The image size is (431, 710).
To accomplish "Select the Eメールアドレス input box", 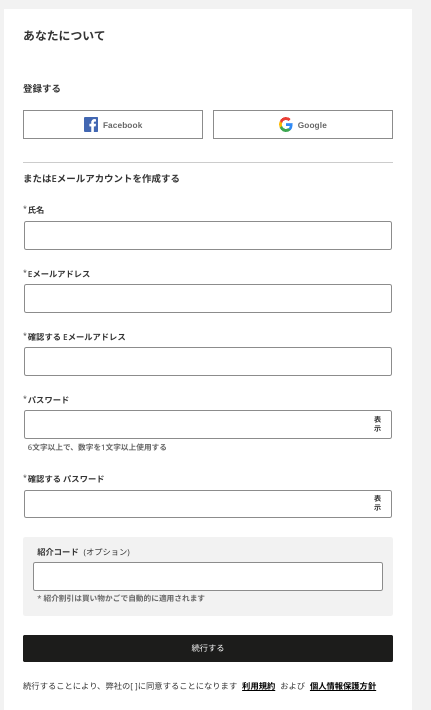I will point(208,298).
